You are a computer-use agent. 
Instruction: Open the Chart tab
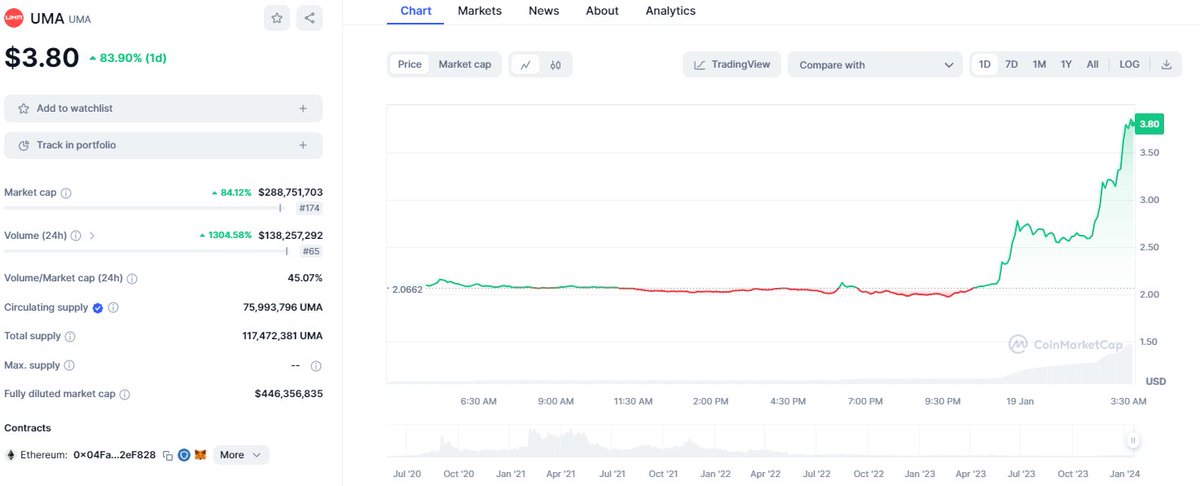pos(416,11)
